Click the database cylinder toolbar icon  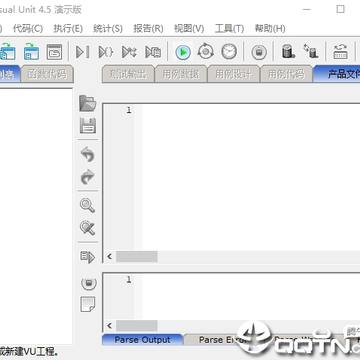288,51
